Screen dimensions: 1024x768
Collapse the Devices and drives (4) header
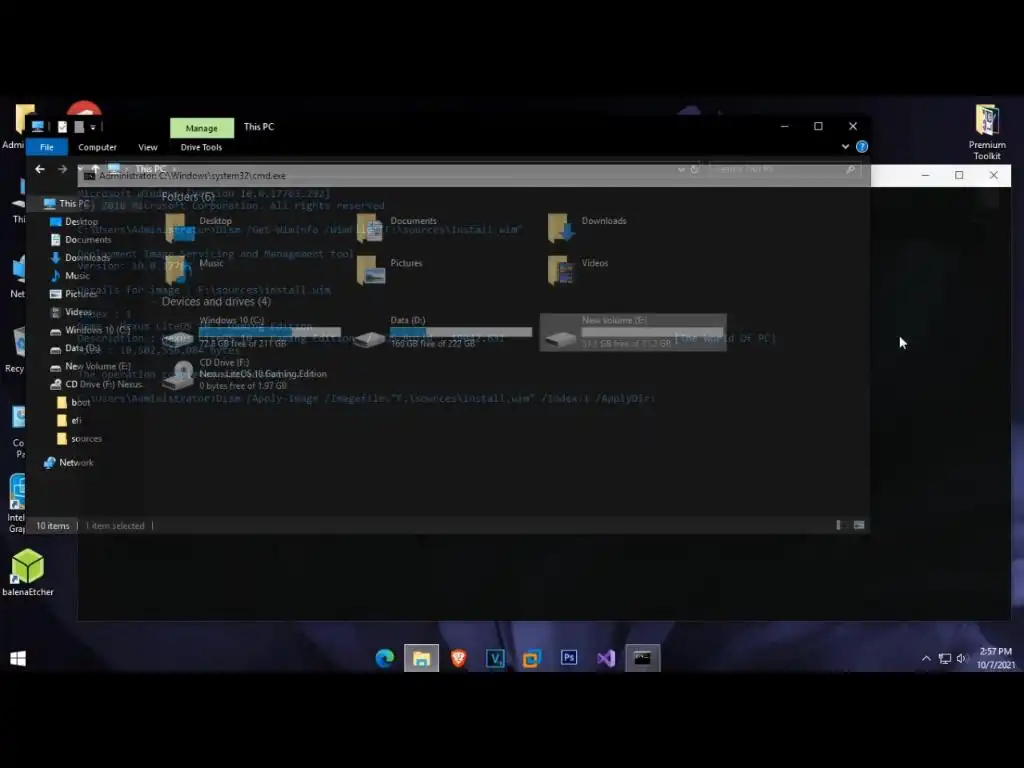click(216, 302)
